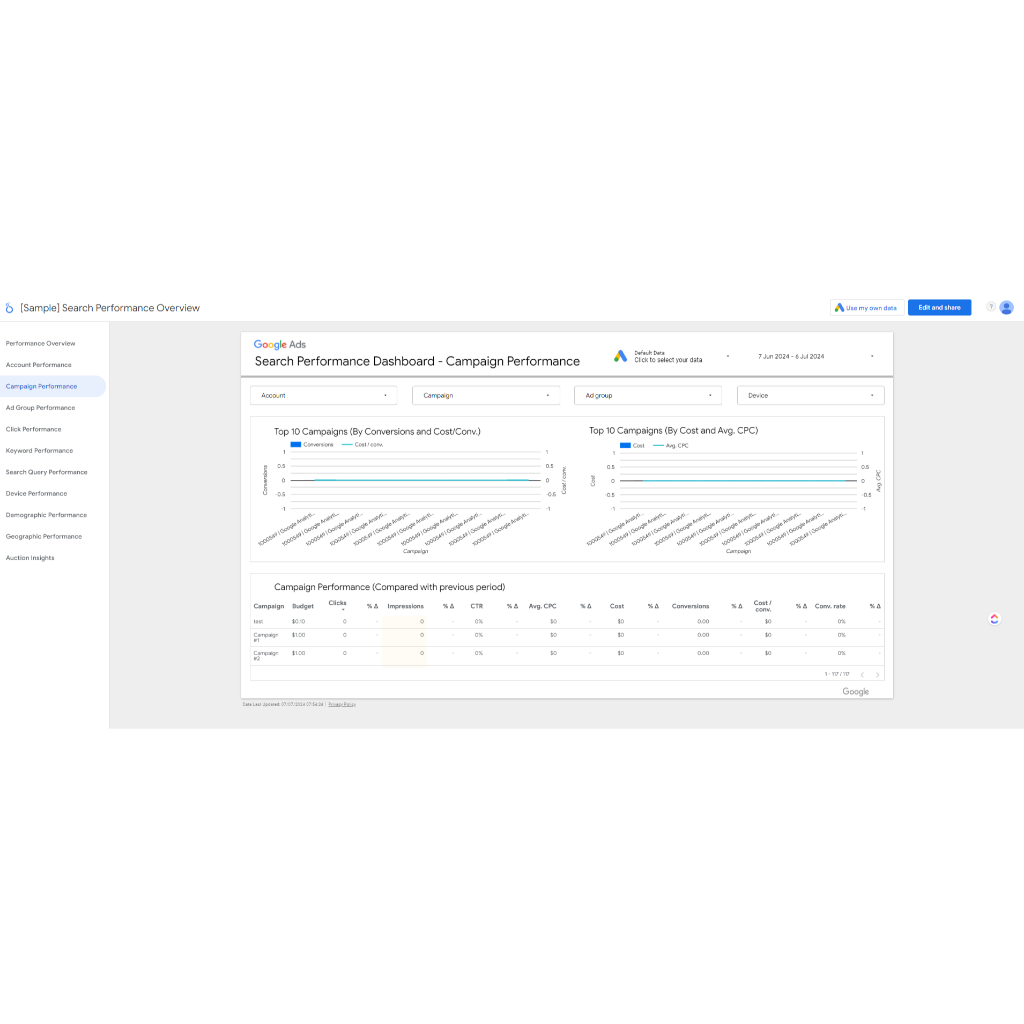Click the Google Ads logo in report header
Viewport: 1024px width, 1024px height.
point(280,344)
